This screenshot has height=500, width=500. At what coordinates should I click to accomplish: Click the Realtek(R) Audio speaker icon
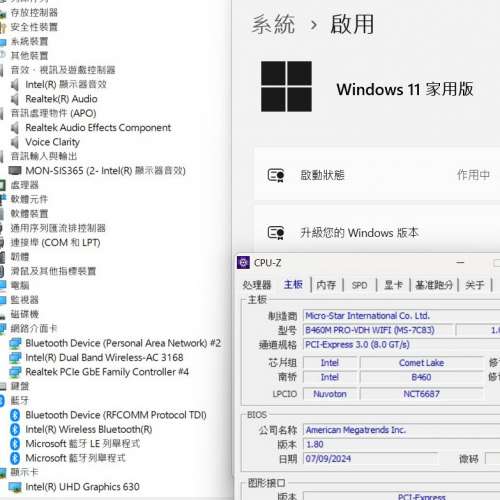coord(15,99)
